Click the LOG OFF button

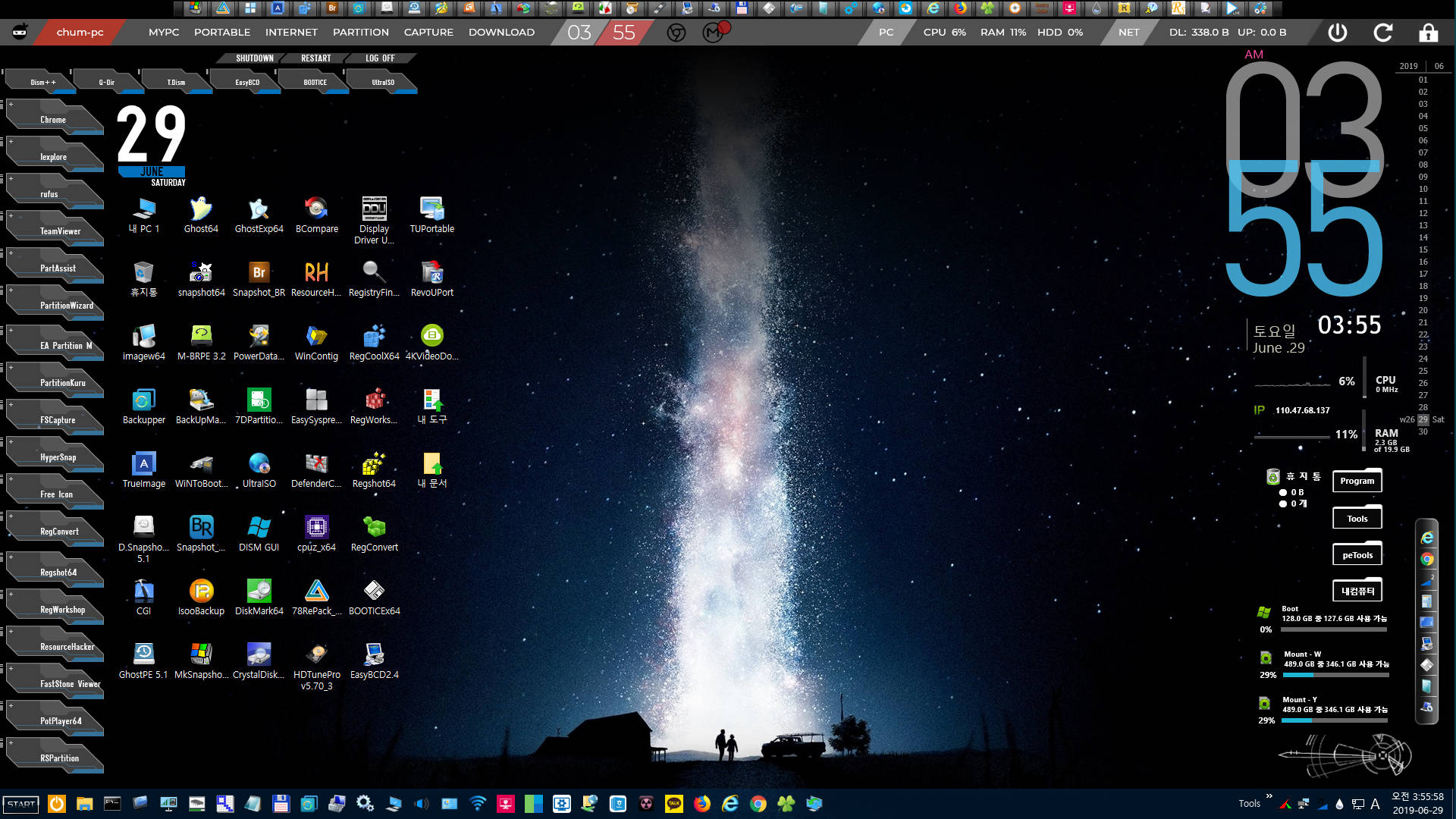[380, 58]
